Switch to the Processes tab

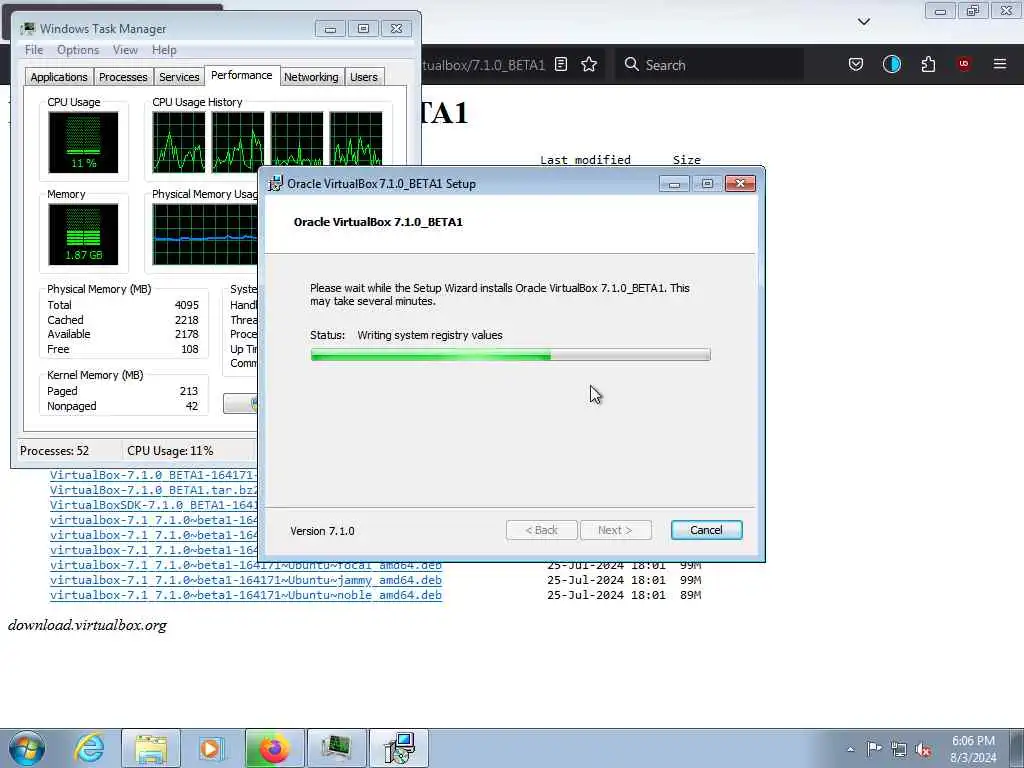pyautogui.click(x=123, y=77)
